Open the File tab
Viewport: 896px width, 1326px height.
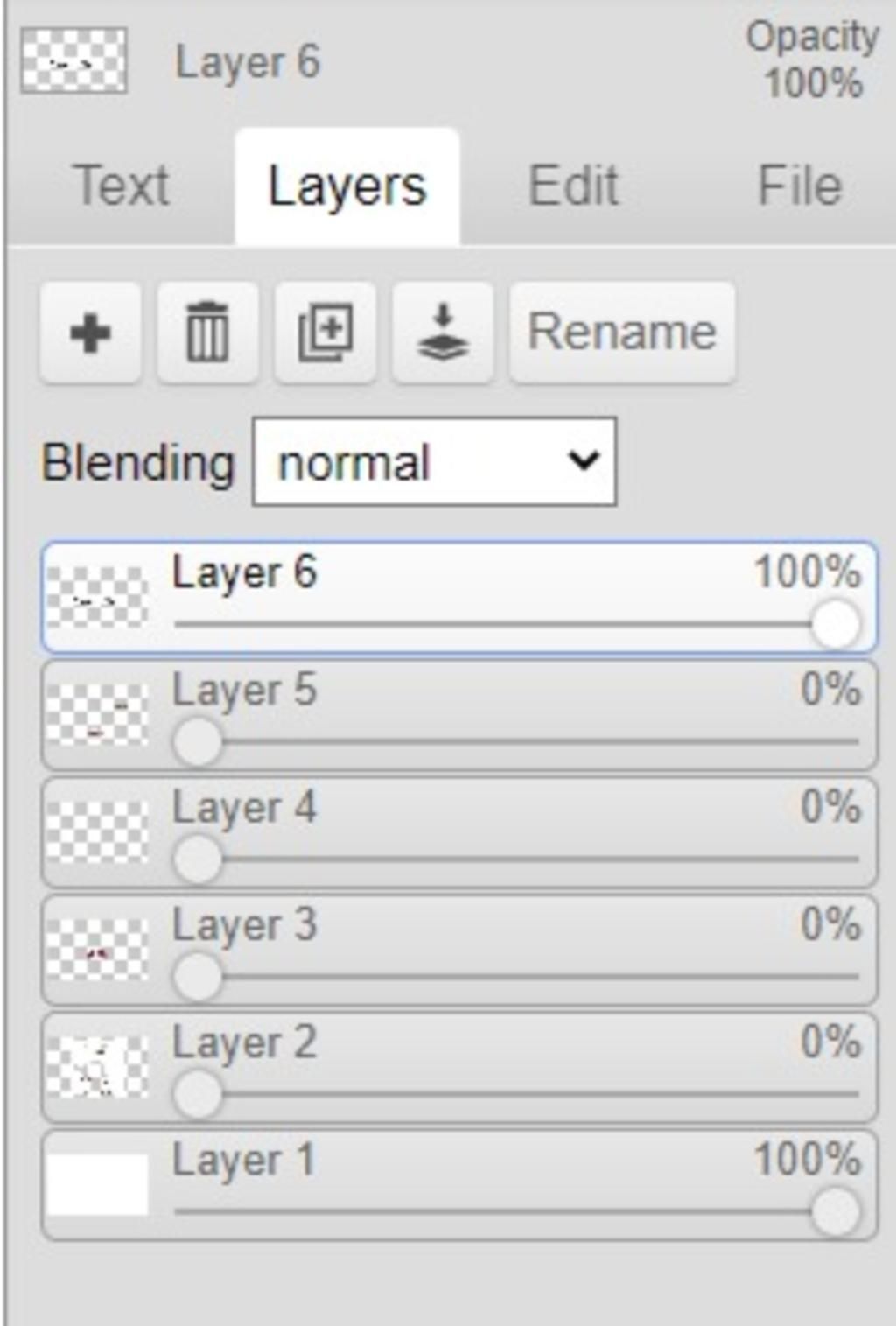[x=800, y=186]
